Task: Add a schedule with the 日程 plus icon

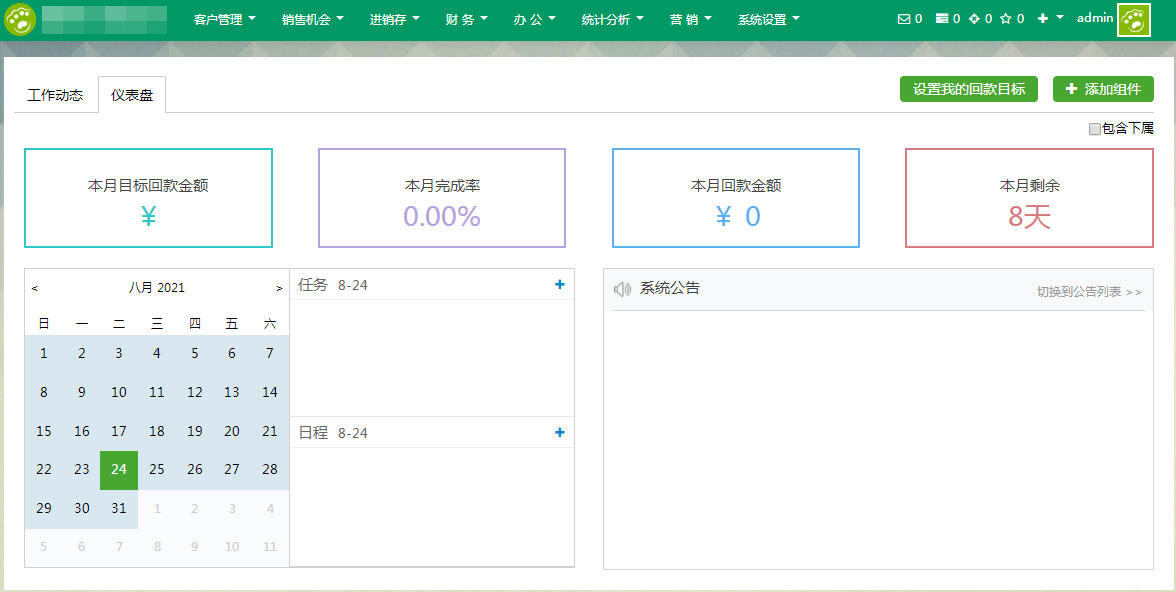Action: pyautogui.click(x=559, y=432)
